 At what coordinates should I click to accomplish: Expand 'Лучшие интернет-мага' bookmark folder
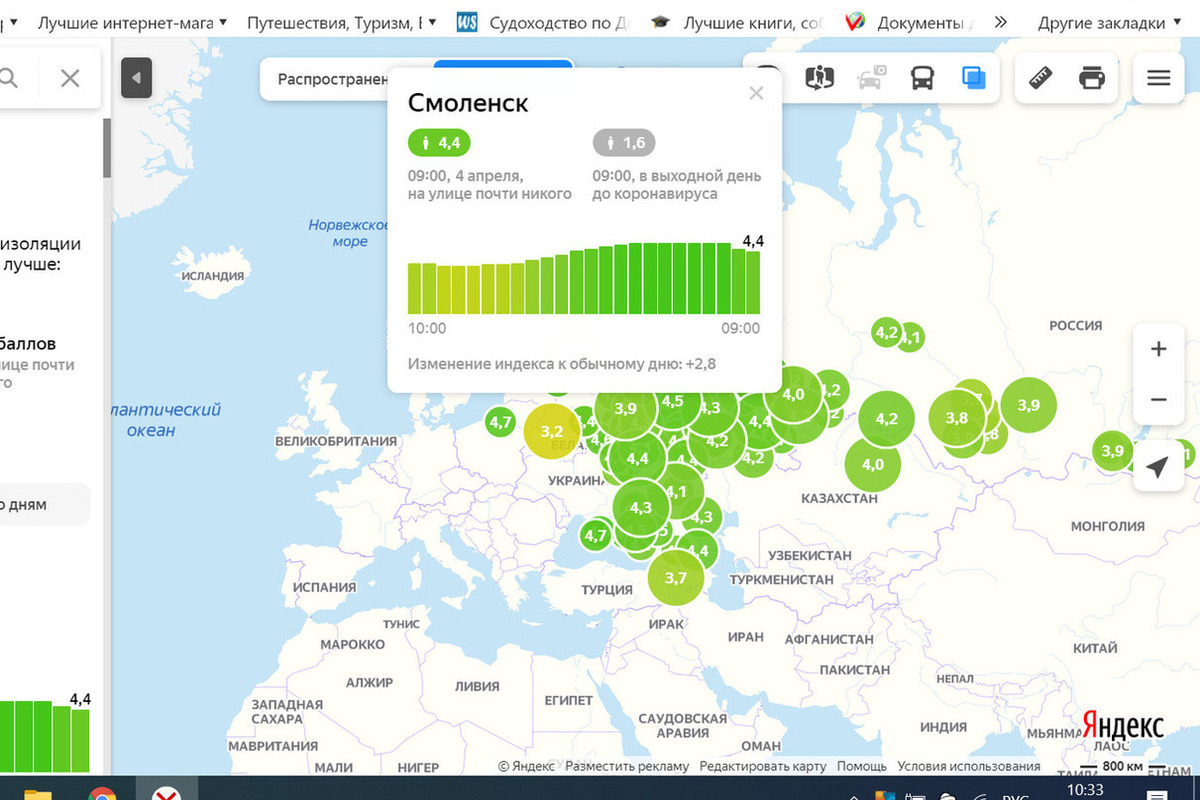click(x=131, y=22)
